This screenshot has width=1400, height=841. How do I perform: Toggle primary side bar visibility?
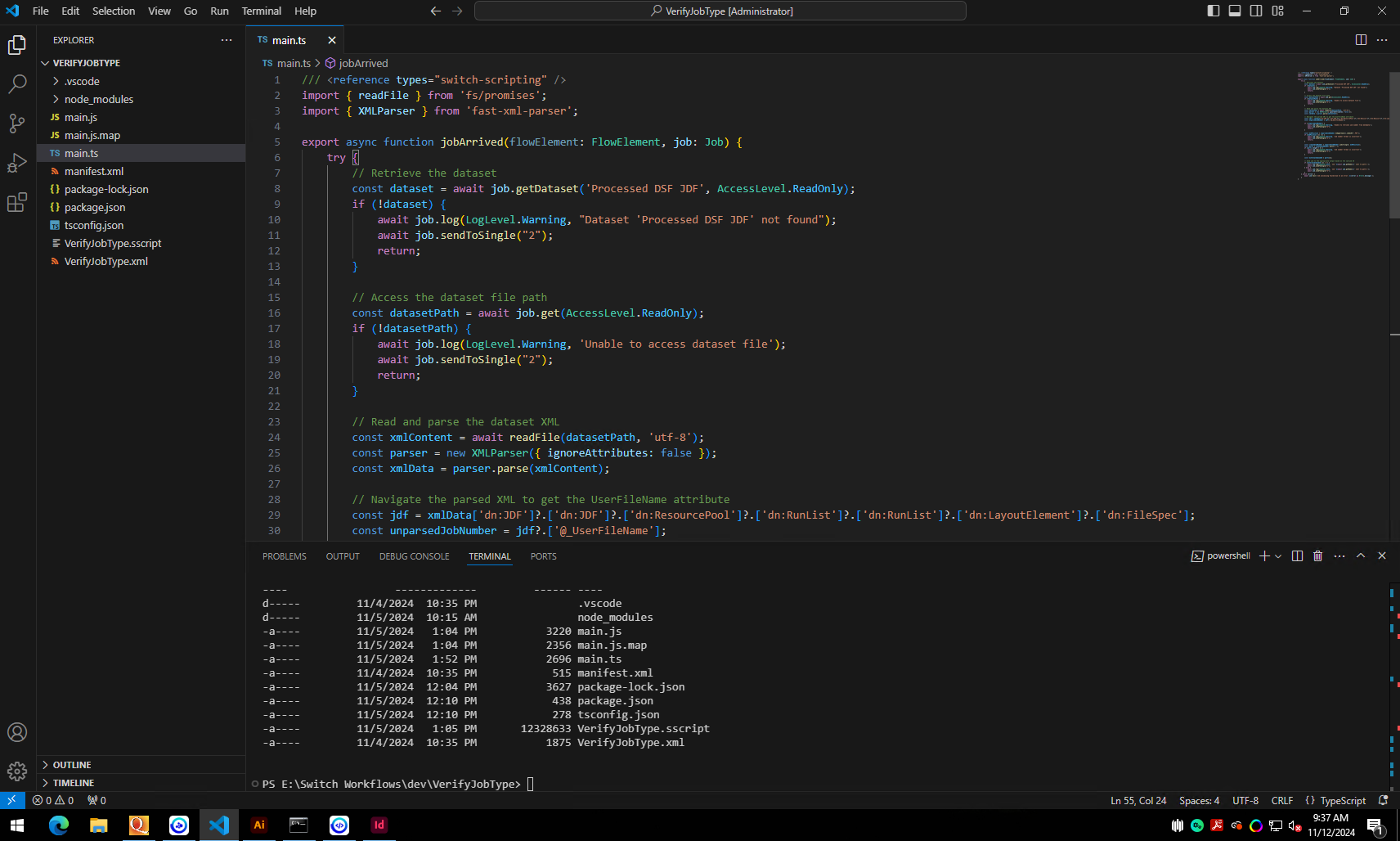pyautogui.click(x=1214, y=11)
